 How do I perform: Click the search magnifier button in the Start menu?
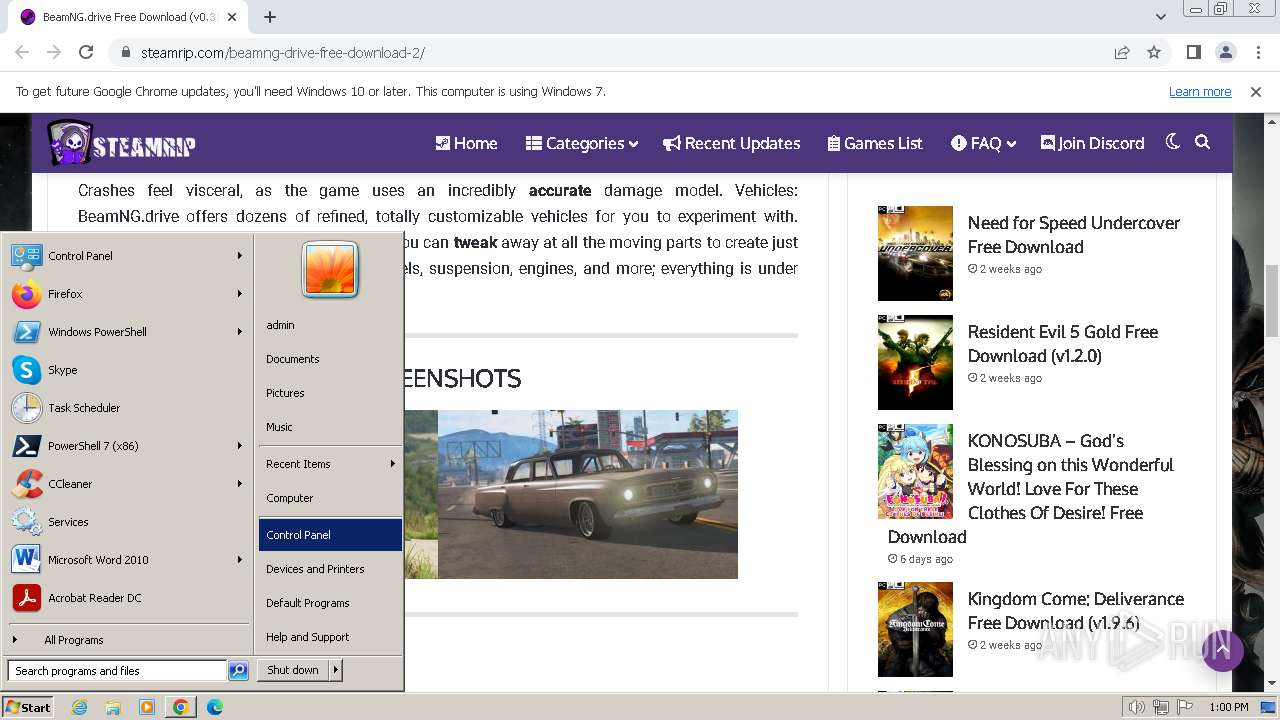click(x=238, y=671)
